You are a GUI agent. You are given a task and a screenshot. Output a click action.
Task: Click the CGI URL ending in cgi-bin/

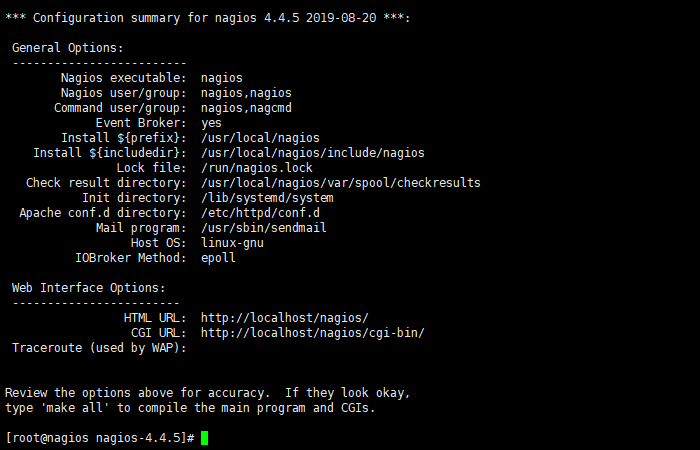click(x=312, y=333)
